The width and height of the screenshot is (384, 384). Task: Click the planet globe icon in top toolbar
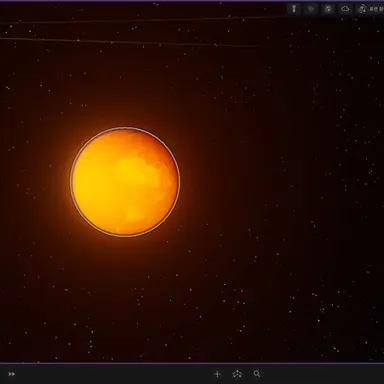coord(328,9)
